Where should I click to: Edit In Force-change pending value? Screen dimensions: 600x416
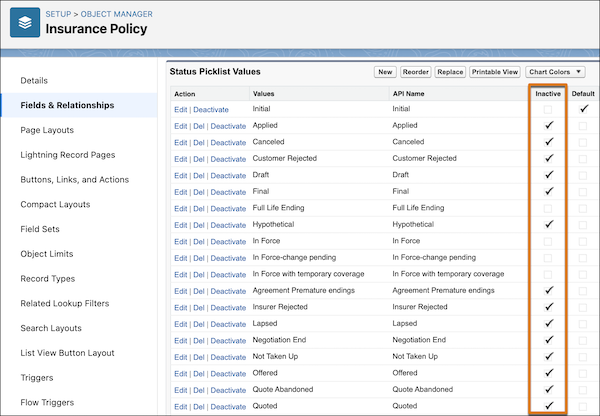point(181,258)
